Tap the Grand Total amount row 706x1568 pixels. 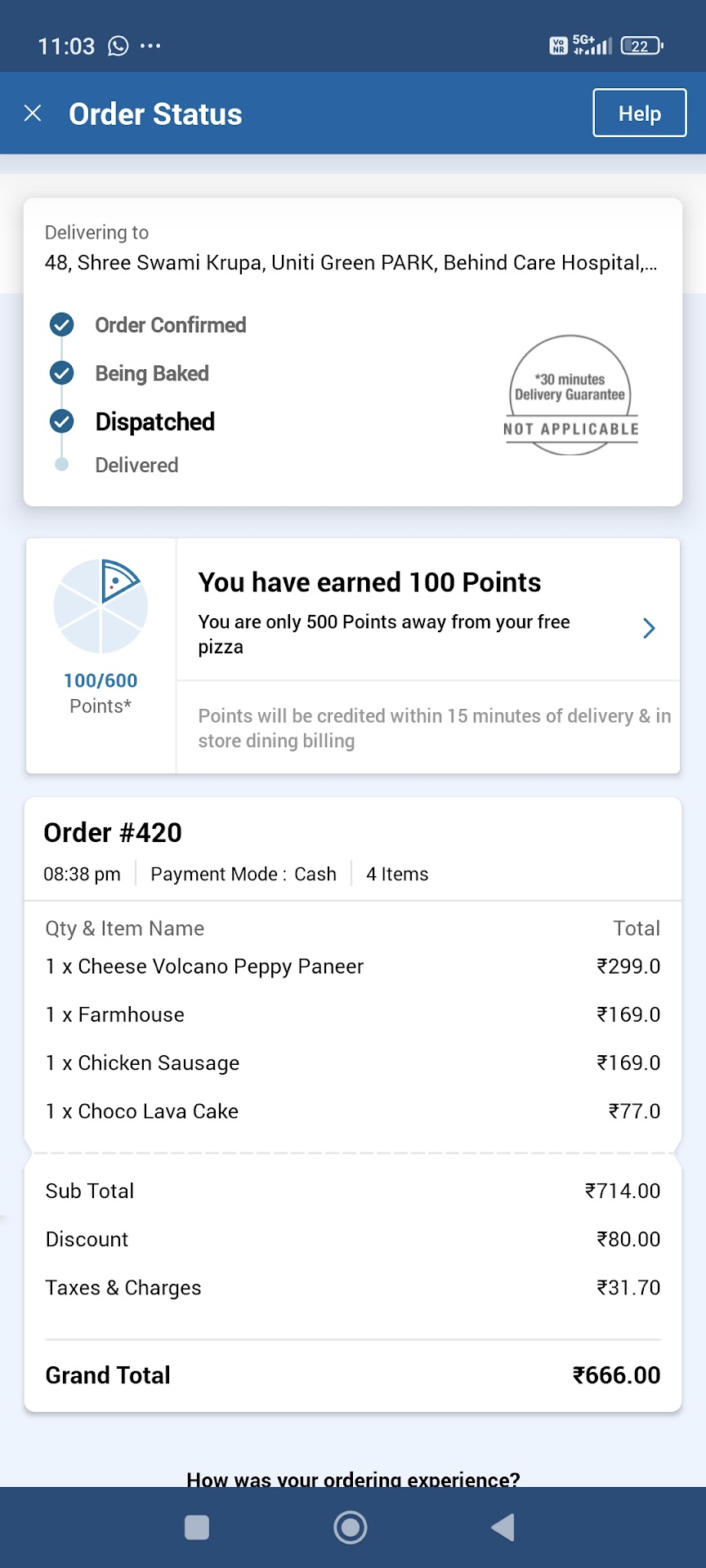[x=353, y=1375]
